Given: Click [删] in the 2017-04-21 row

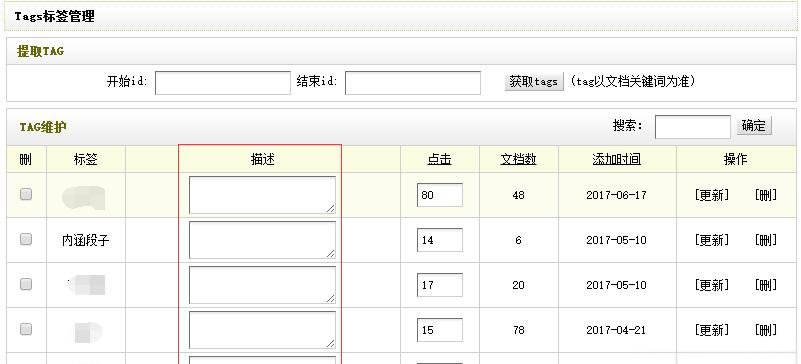Looking at the screenshot, I should (x=766, y=330).
